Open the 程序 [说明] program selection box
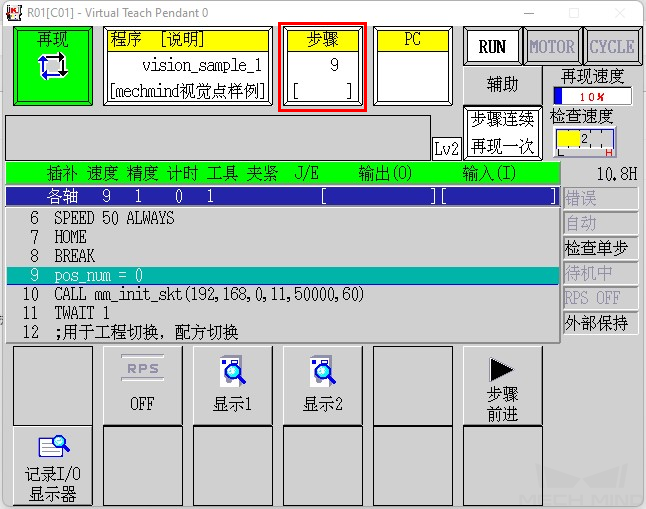This screenshot has height=509, width=646. pos(188,66)
